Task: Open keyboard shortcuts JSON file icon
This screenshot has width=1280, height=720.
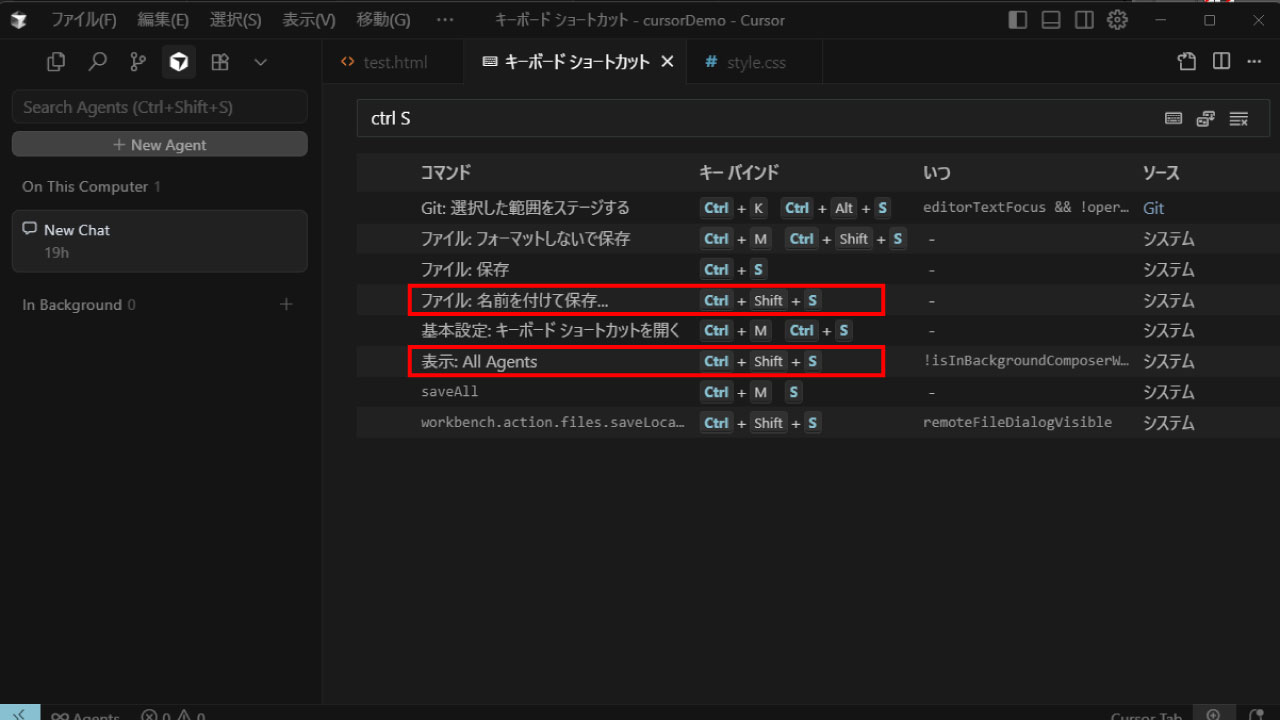Action: point(1187,62)
